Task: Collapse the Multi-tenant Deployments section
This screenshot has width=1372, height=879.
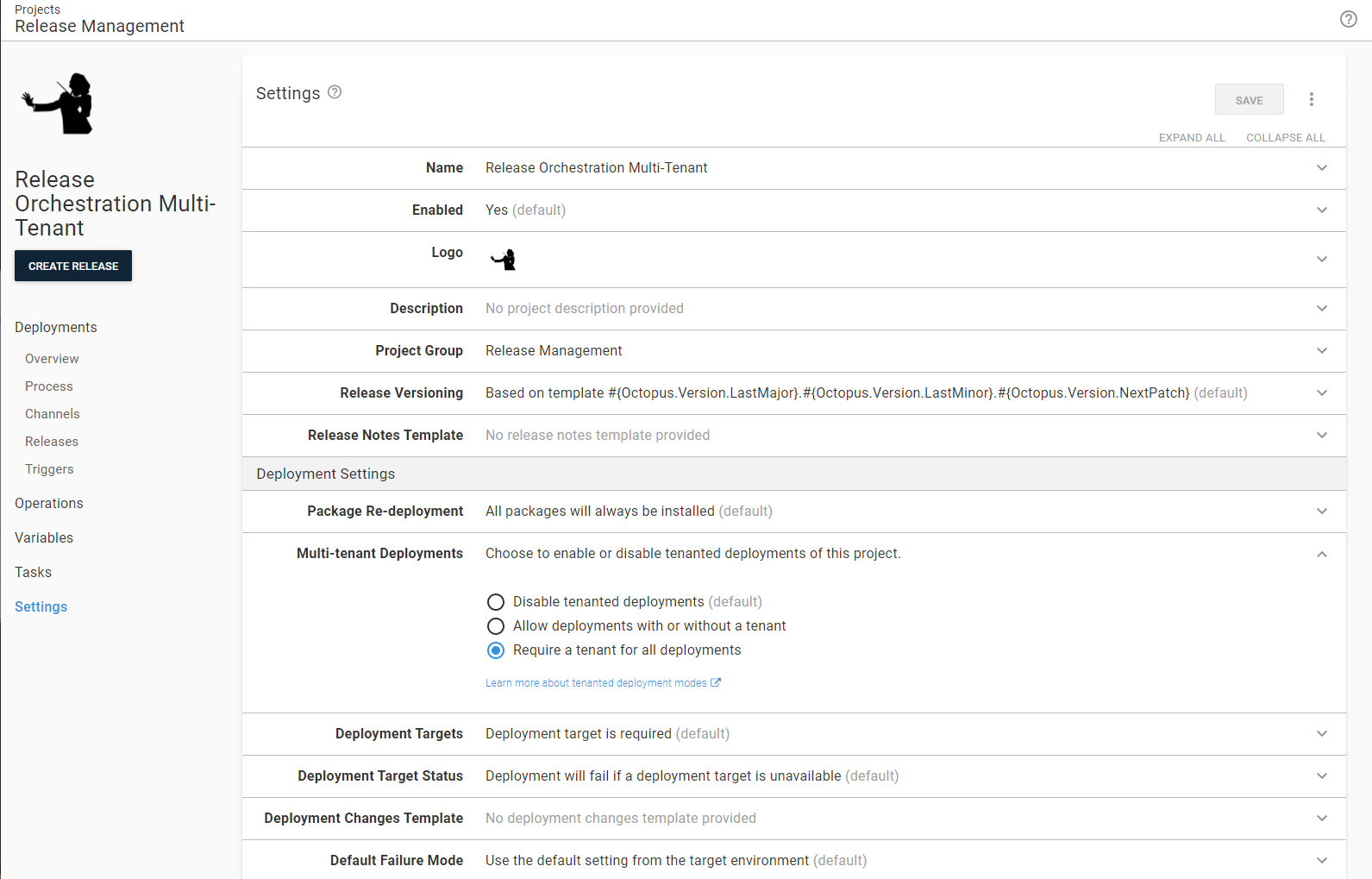Action: [1322, 554]
